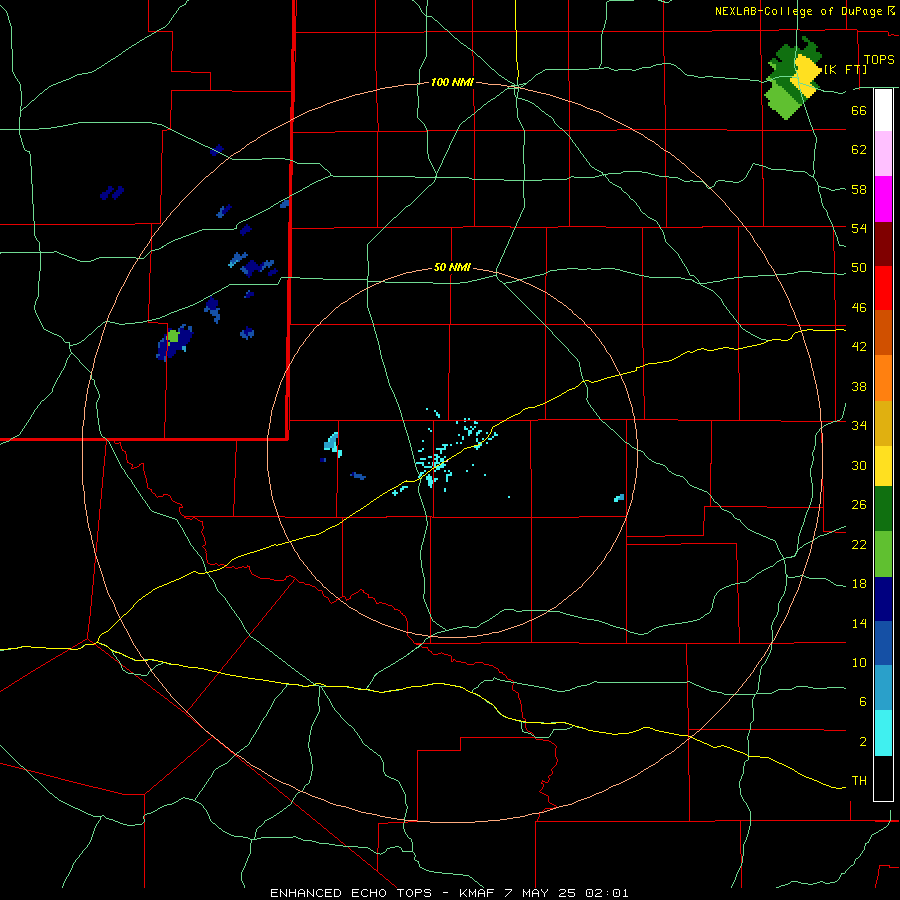Click the 'ENHANCED ECHO TOPS' product title
The image size is (900, 900).
[x=351, y=893]
